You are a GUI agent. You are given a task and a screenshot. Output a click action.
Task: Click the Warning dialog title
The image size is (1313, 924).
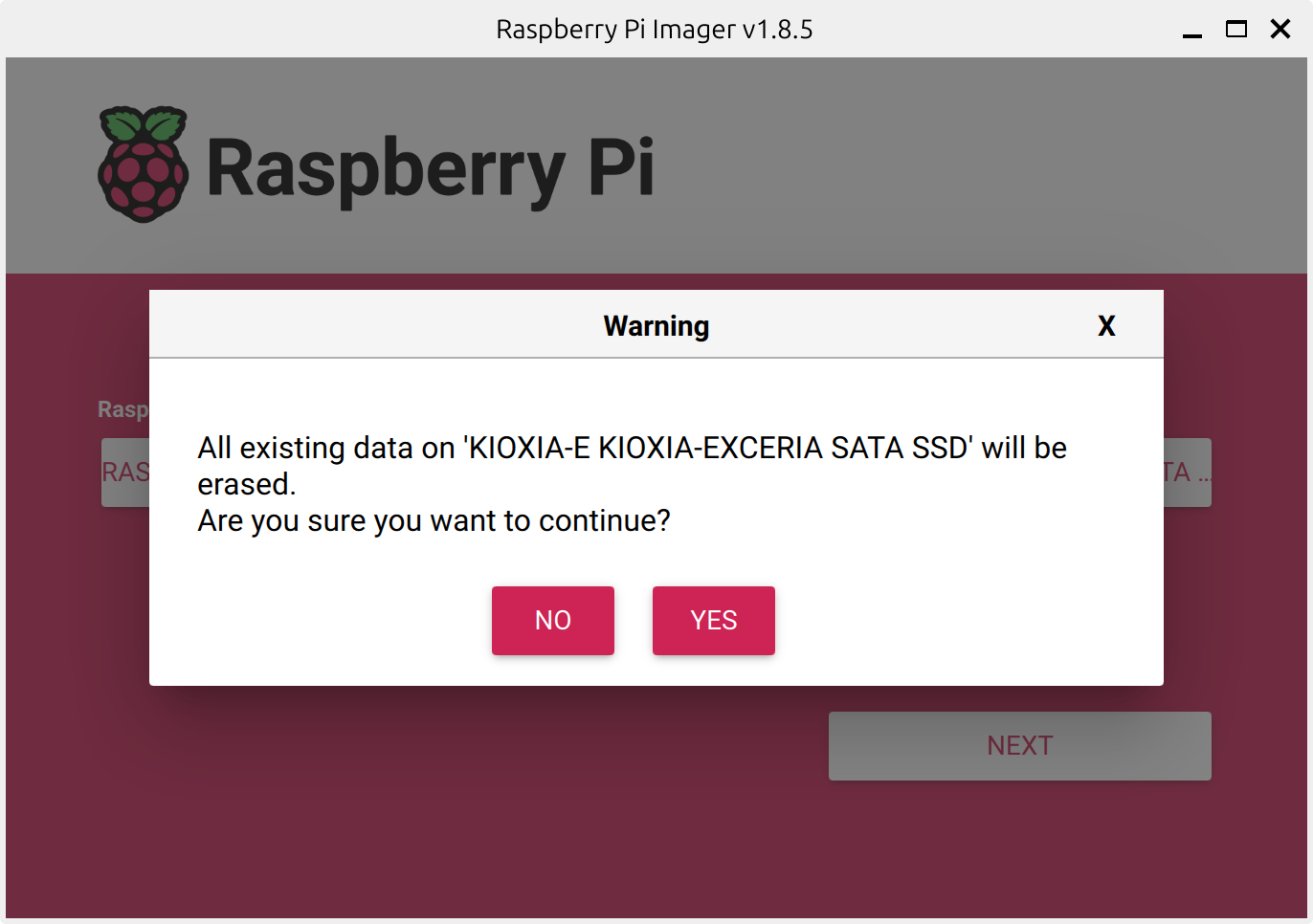coord(656,326)
